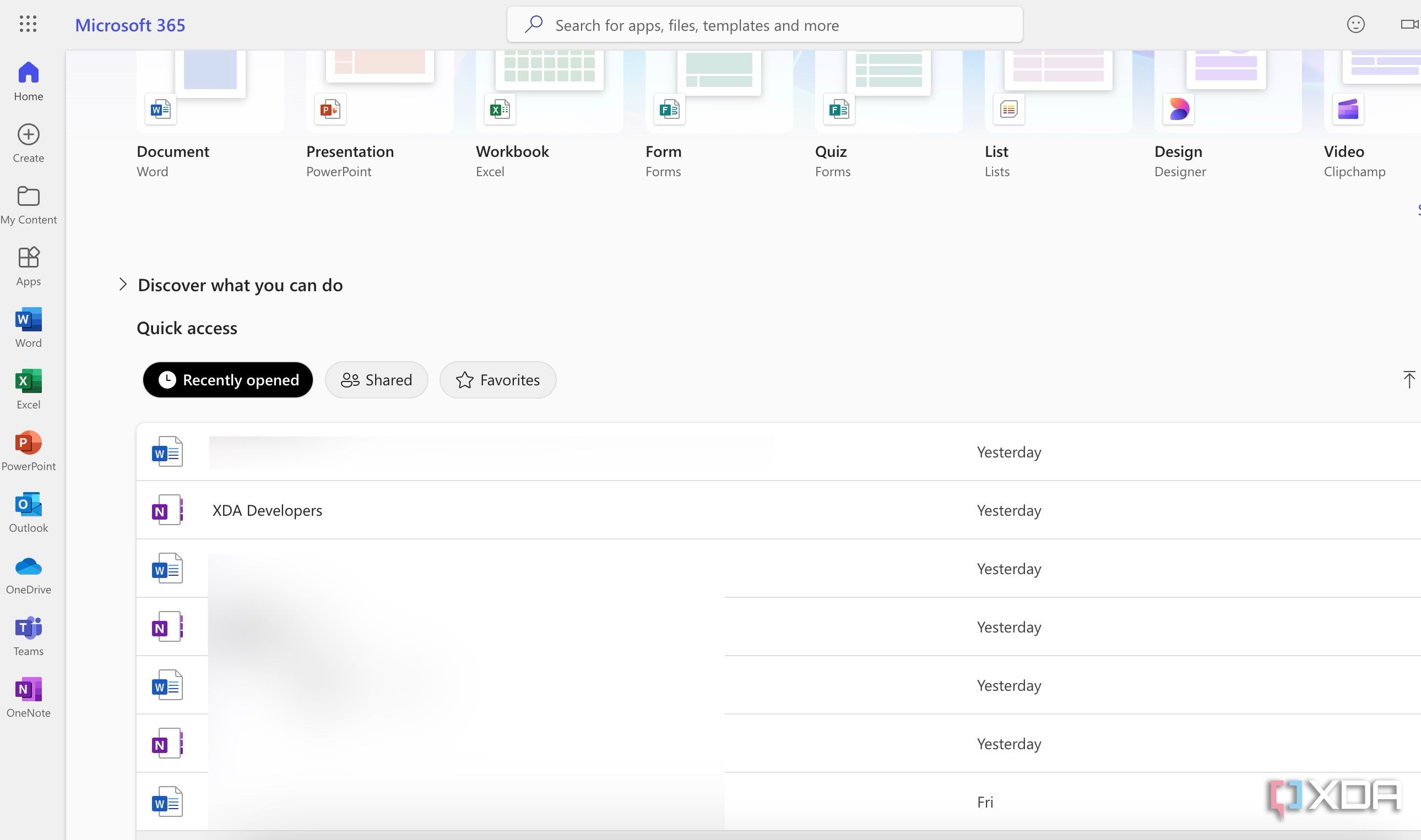This screenshot has height=840, width=1421.
Task: Select the Recently opened filter
Action: (227, 380)
